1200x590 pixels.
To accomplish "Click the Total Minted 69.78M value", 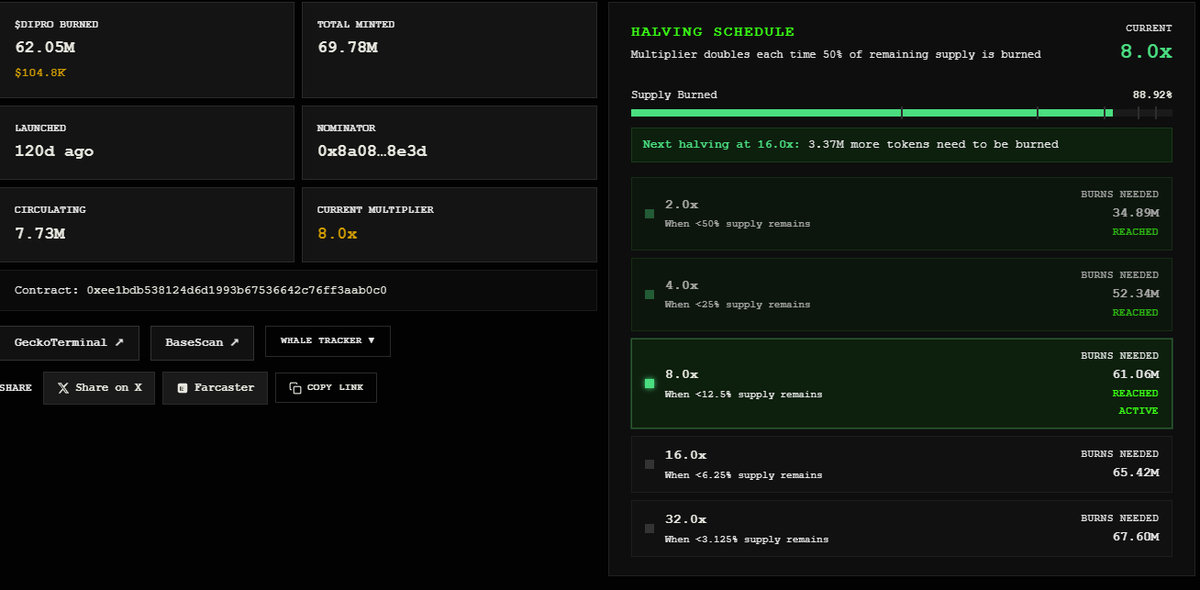I will coord(347,46).
